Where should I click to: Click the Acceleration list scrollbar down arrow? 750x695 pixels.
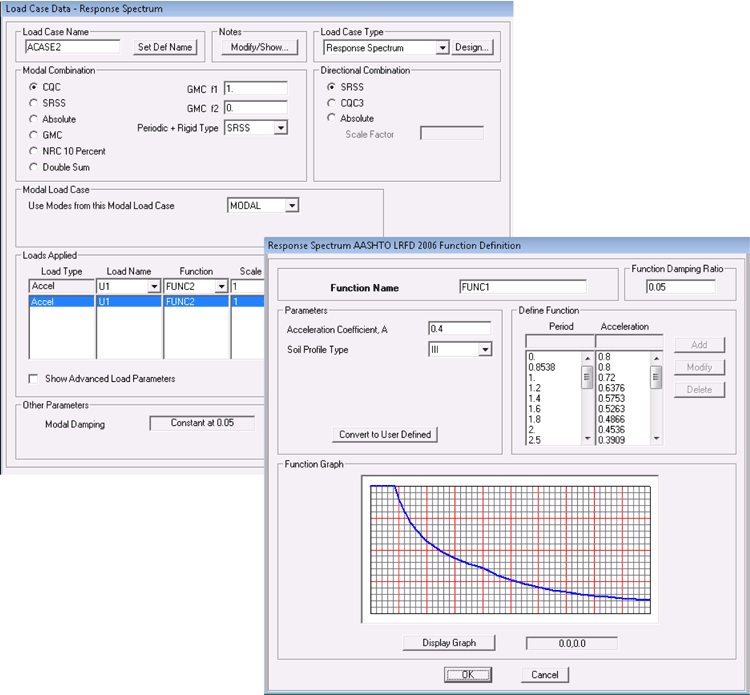click(656, 438)
